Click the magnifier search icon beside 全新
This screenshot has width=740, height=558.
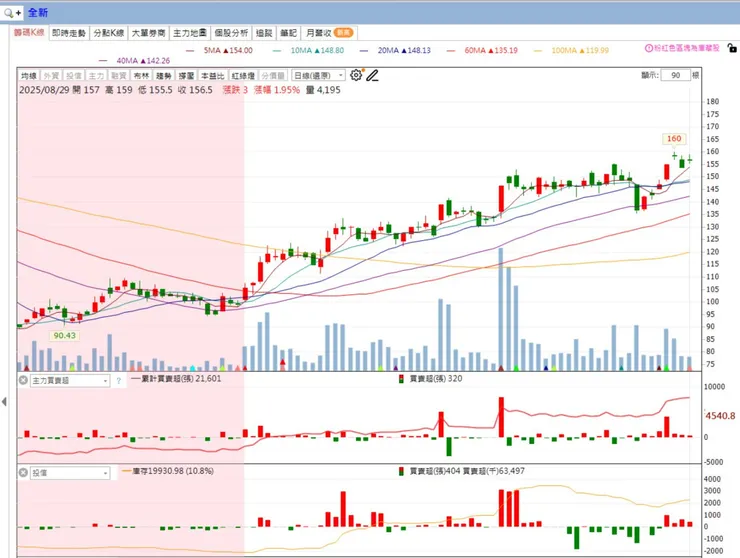(x=8, y=13)
